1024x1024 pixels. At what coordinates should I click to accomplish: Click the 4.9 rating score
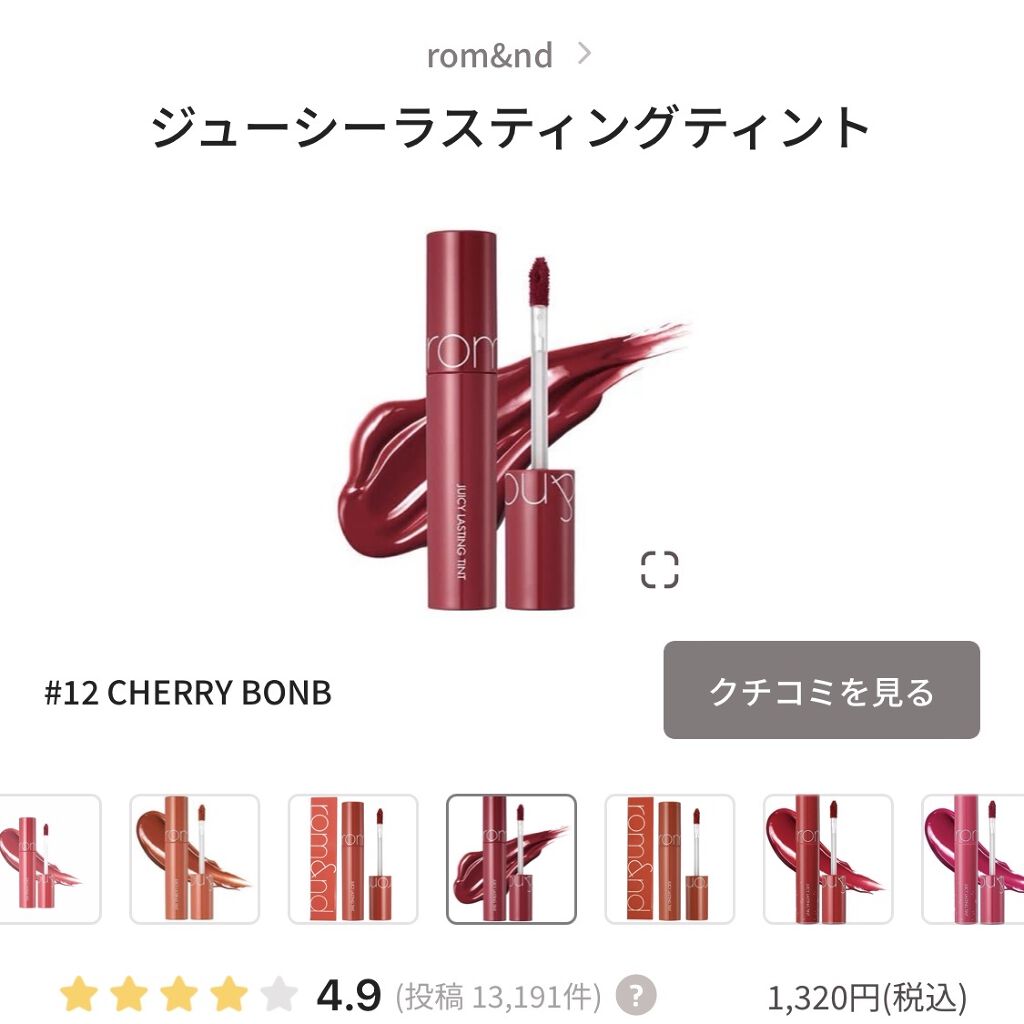tap(349, 995)
